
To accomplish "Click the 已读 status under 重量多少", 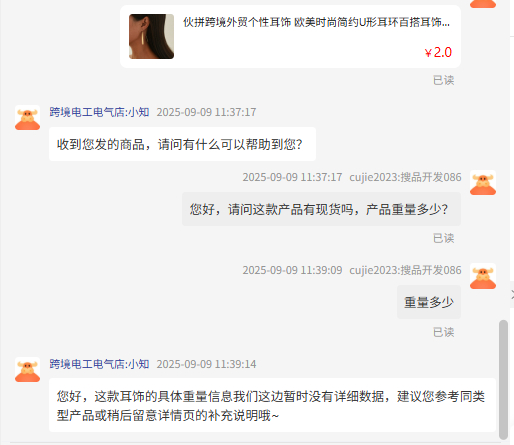I will [x=443, y=332].
